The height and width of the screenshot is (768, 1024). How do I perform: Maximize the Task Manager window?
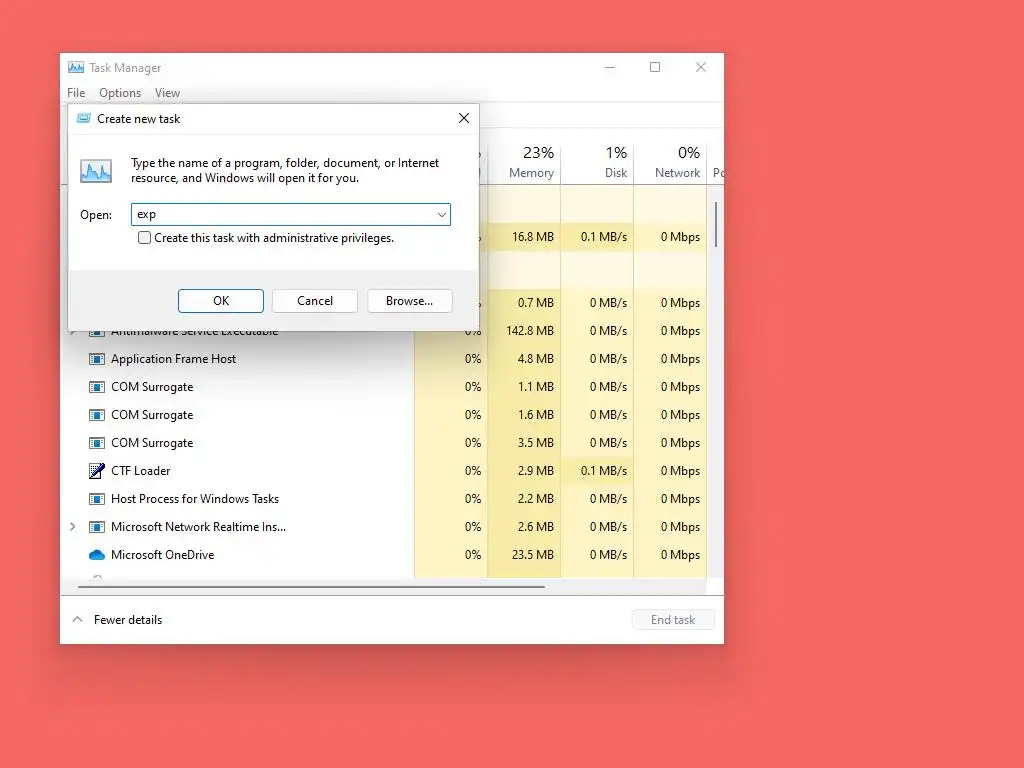point(655,67)
